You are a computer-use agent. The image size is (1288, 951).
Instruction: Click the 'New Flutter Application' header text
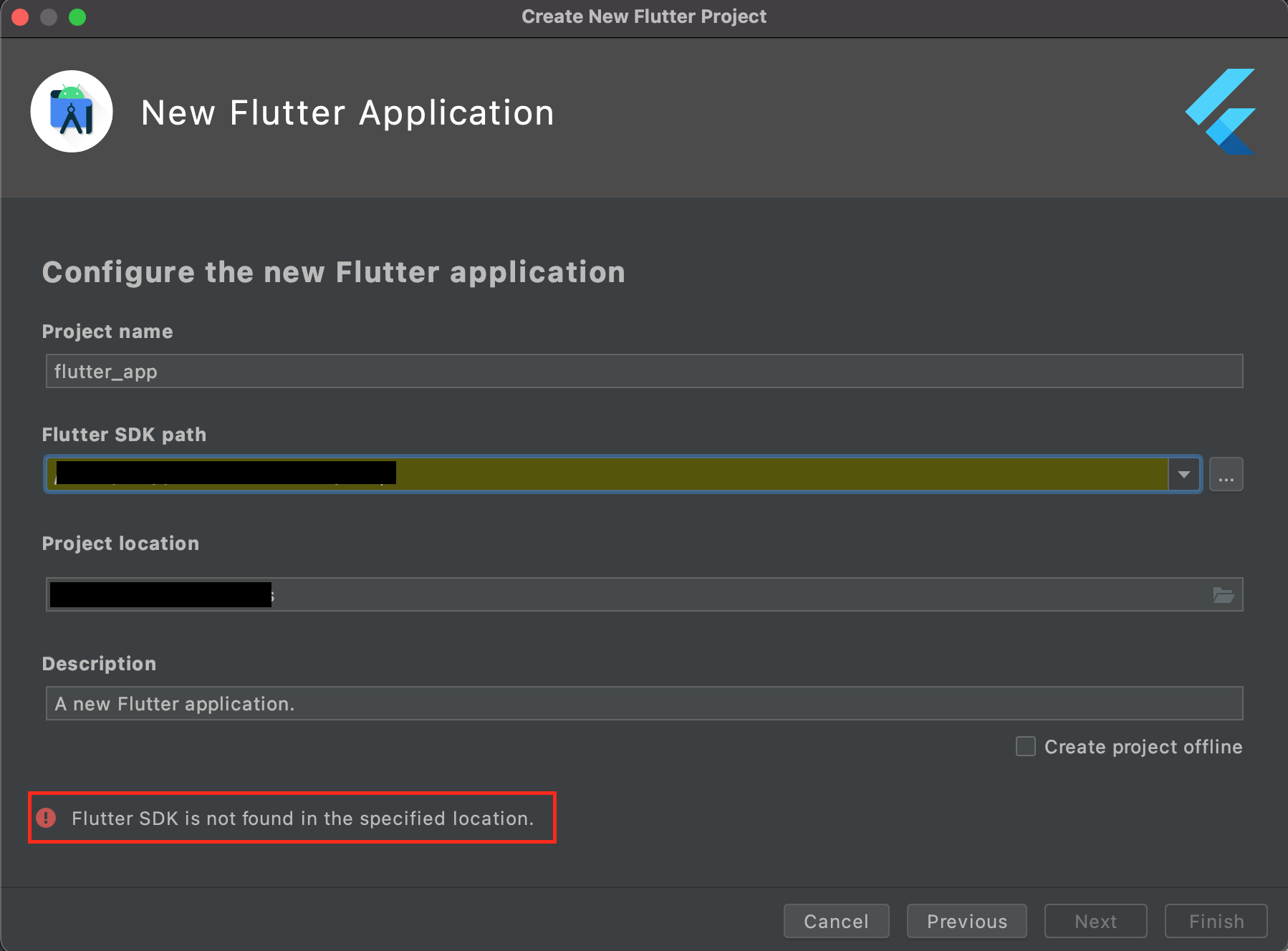click(x=348, y=112)
